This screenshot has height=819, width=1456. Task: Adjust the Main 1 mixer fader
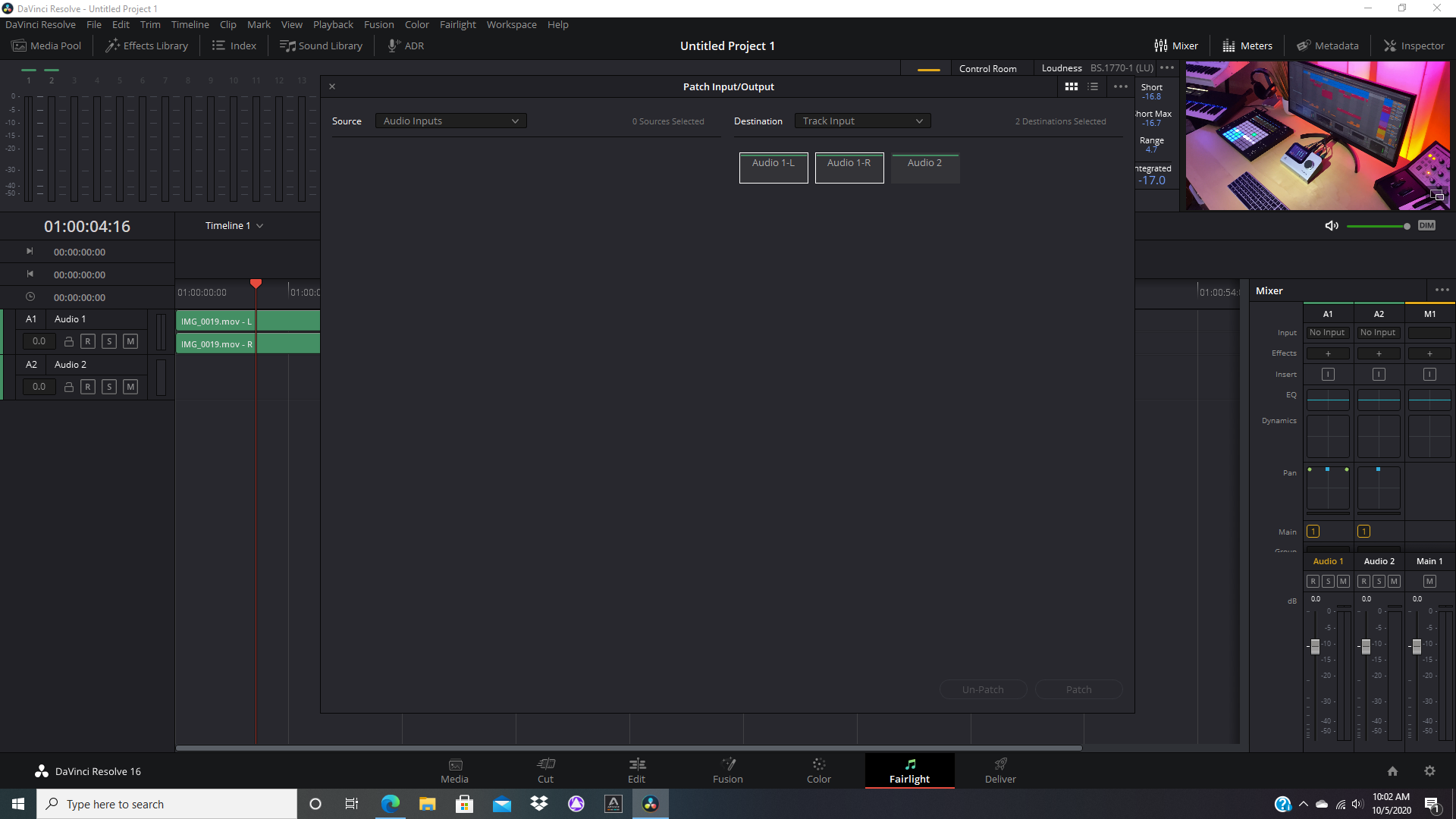1417,647
